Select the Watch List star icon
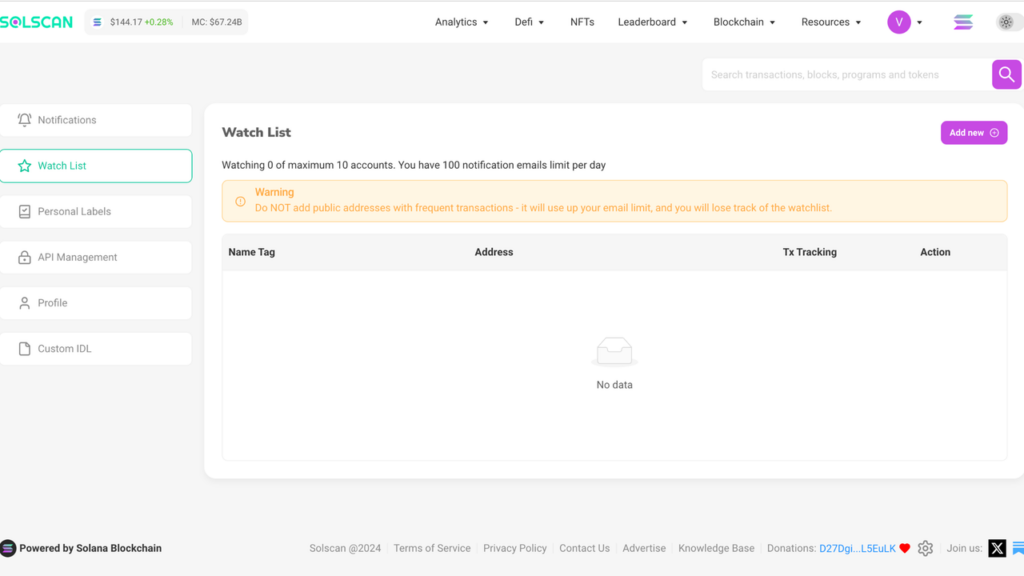Image resolution: width=1024 pixels, height=576 pixels. pos(24,165)
